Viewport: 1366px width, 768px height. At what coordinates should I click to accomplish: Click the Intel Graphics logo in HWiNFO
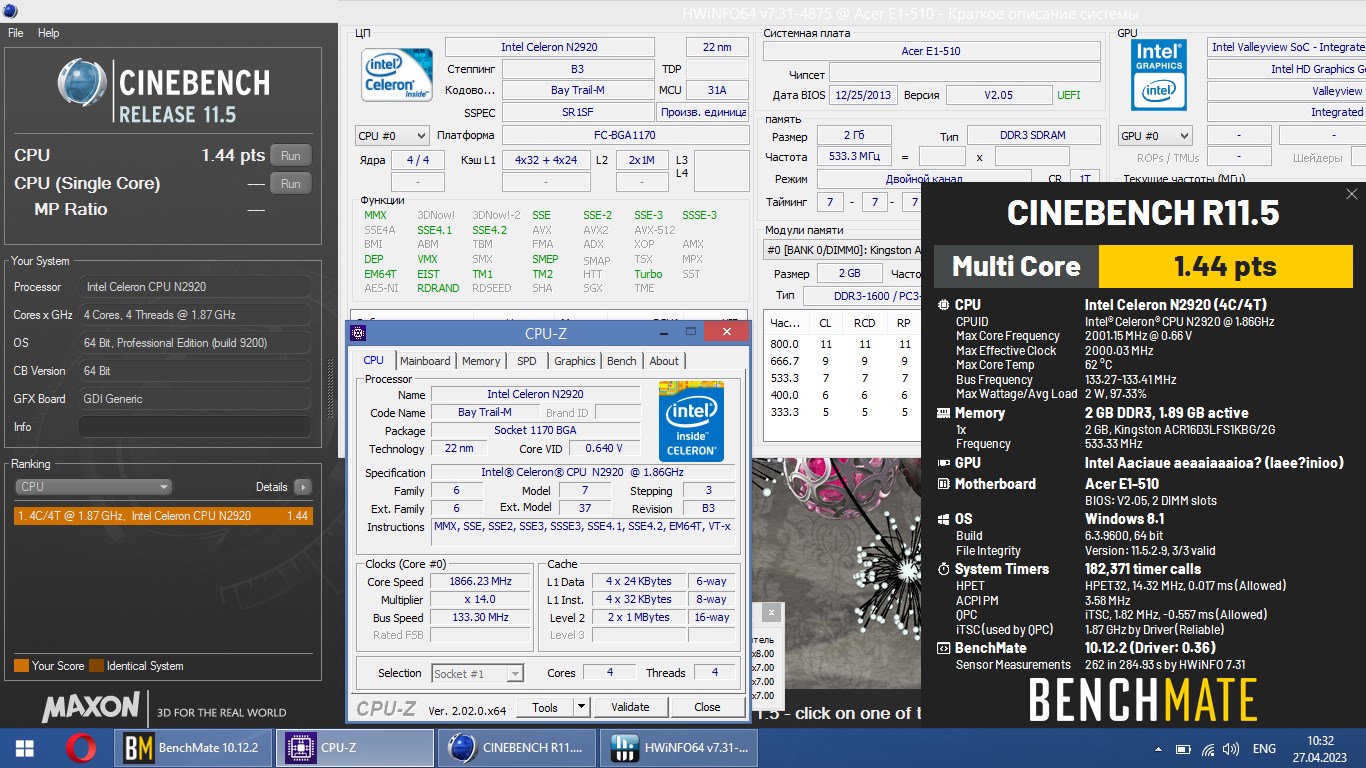1159,75
